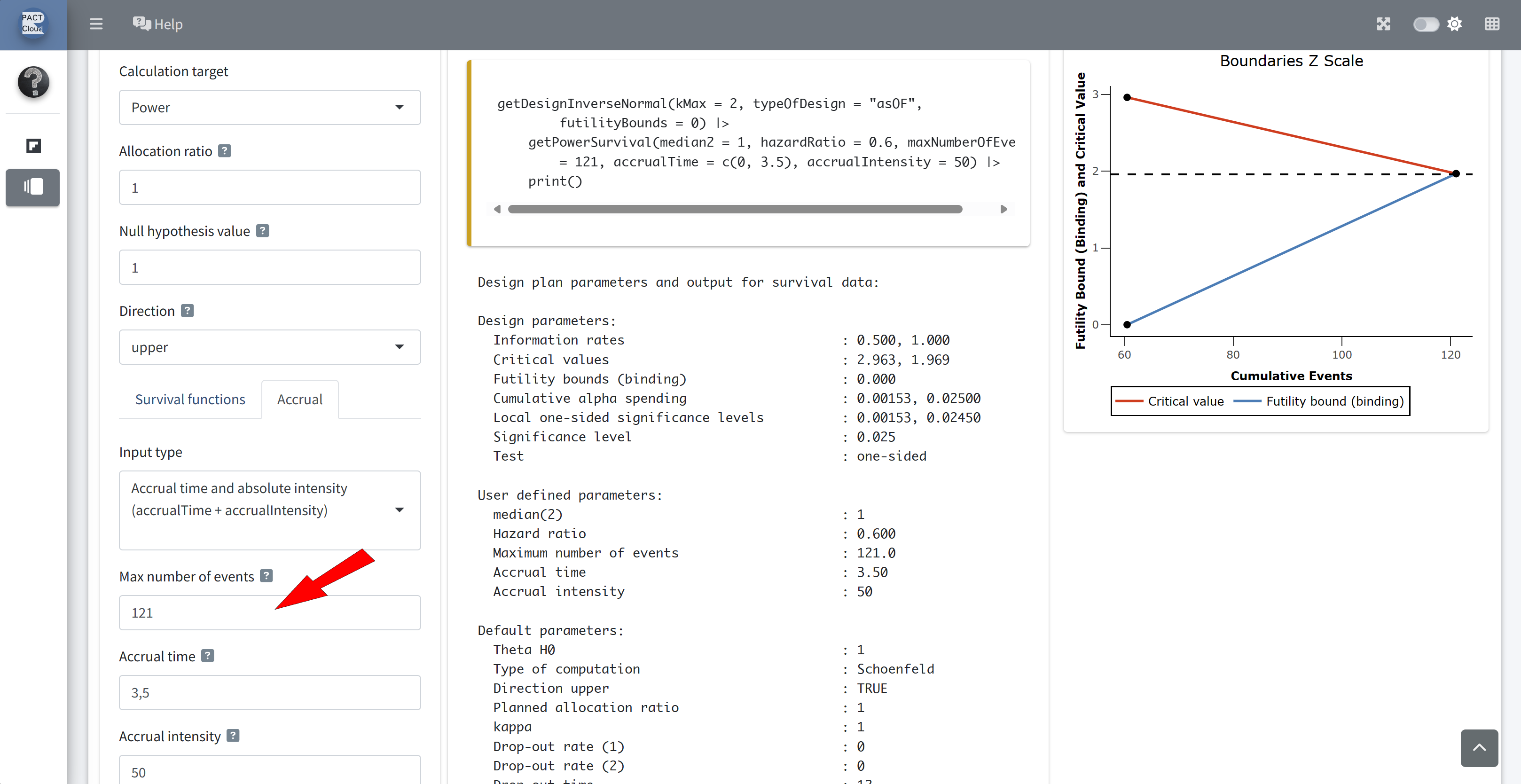Click the Max number of events field
The image size is (1521, 784).
pyautogui.click(x=269, y=613)
